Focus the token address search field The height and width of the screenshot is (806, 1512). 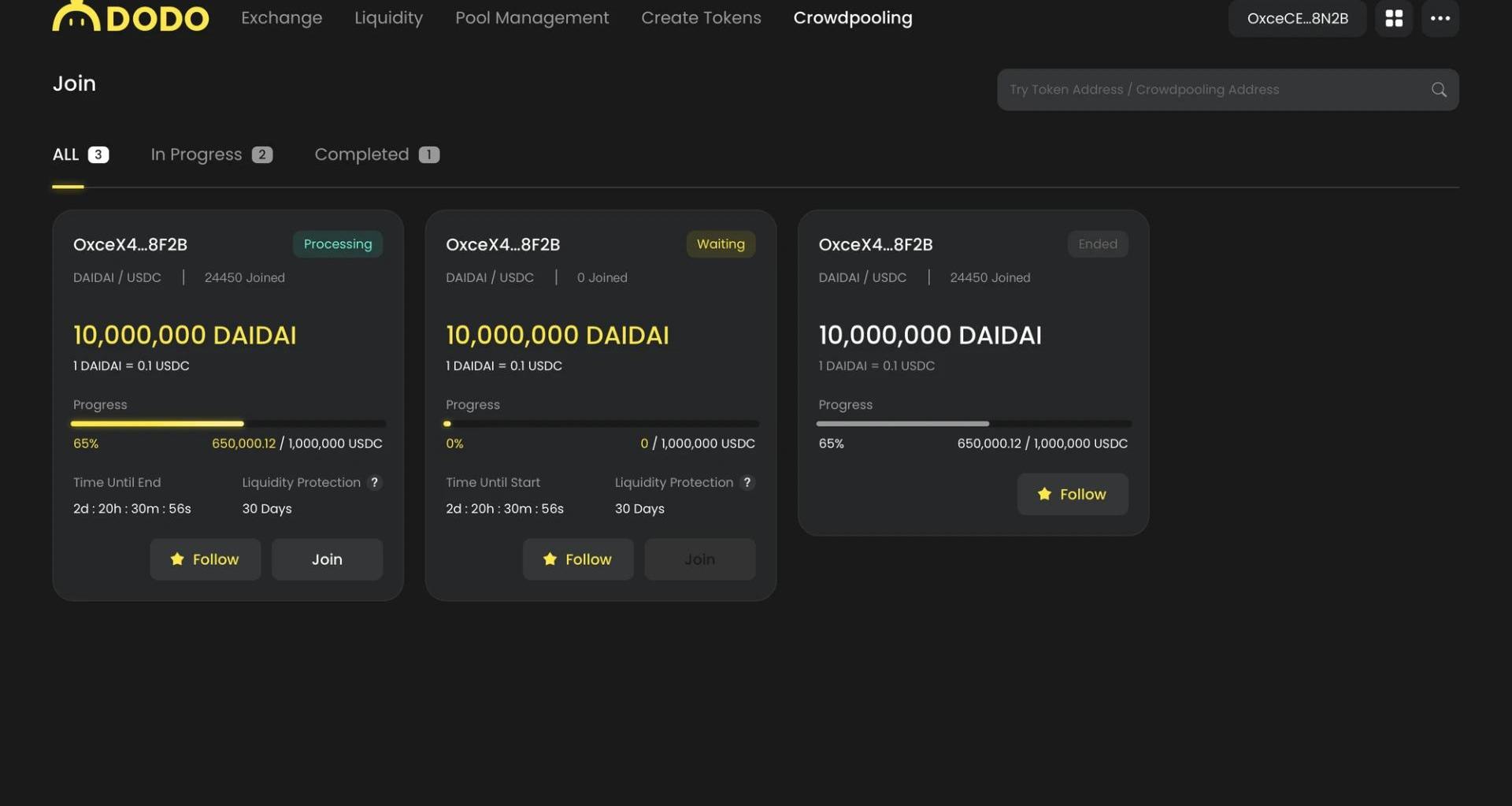click(1227, 90)
